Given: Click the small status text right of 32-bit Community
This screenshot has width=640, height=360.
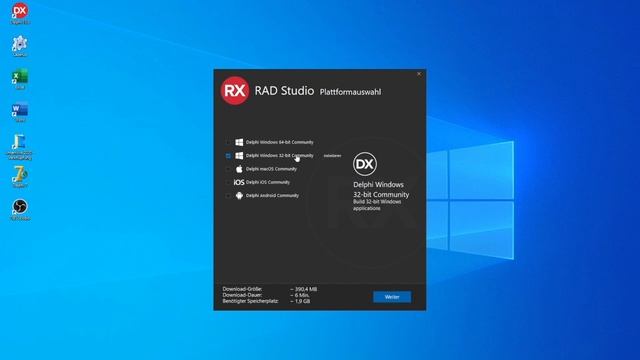Looking at the screenshot, I should [x=332, y=156].
